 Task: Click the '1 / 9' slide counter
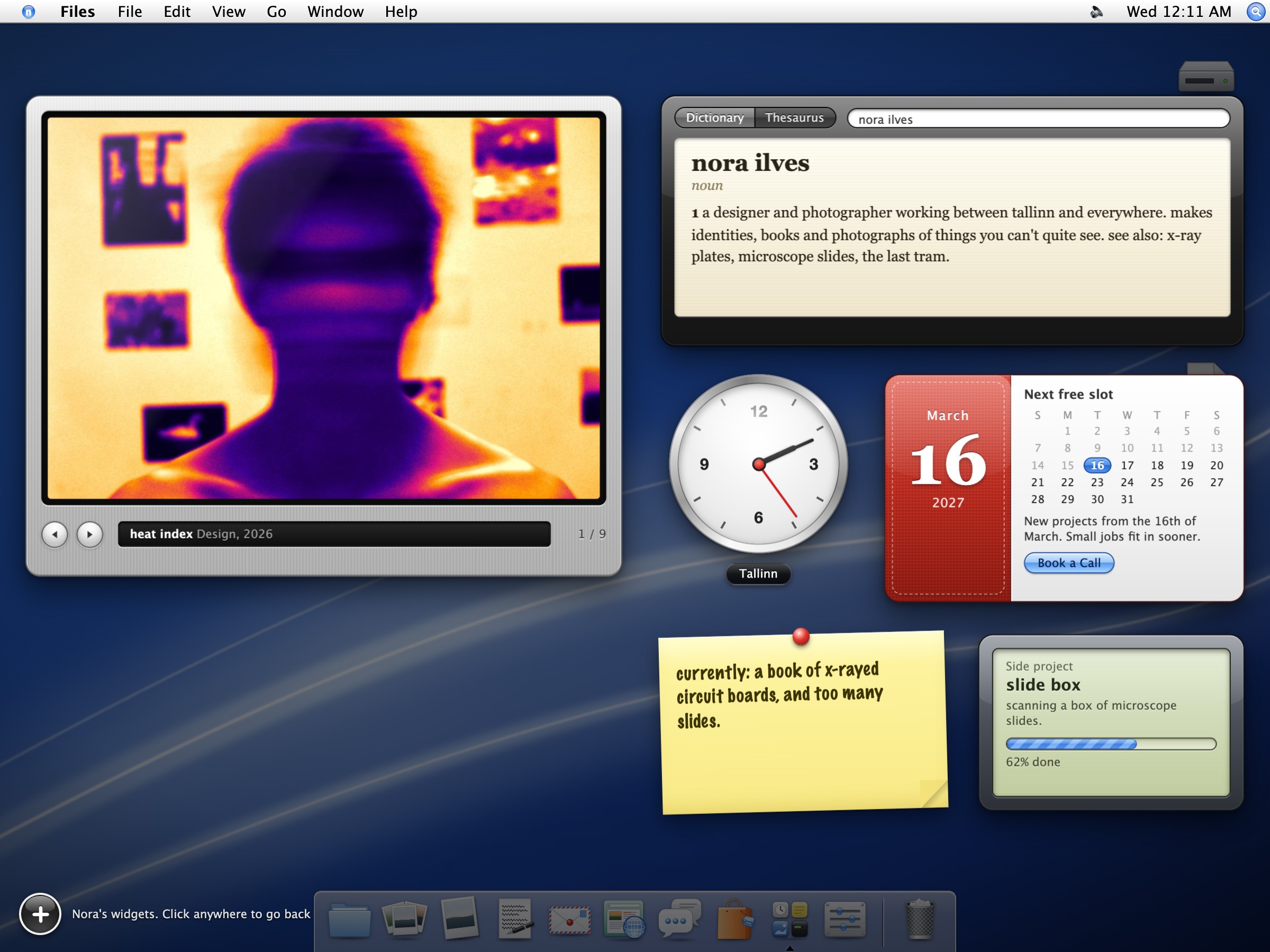click(x=592, y=534)
